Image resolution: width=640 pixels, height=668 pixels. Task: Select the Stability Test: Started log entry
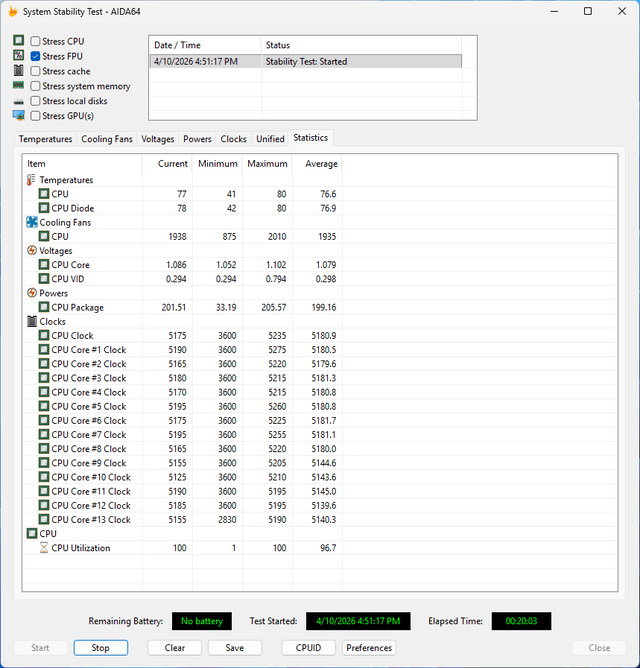[x=306, y=61]
